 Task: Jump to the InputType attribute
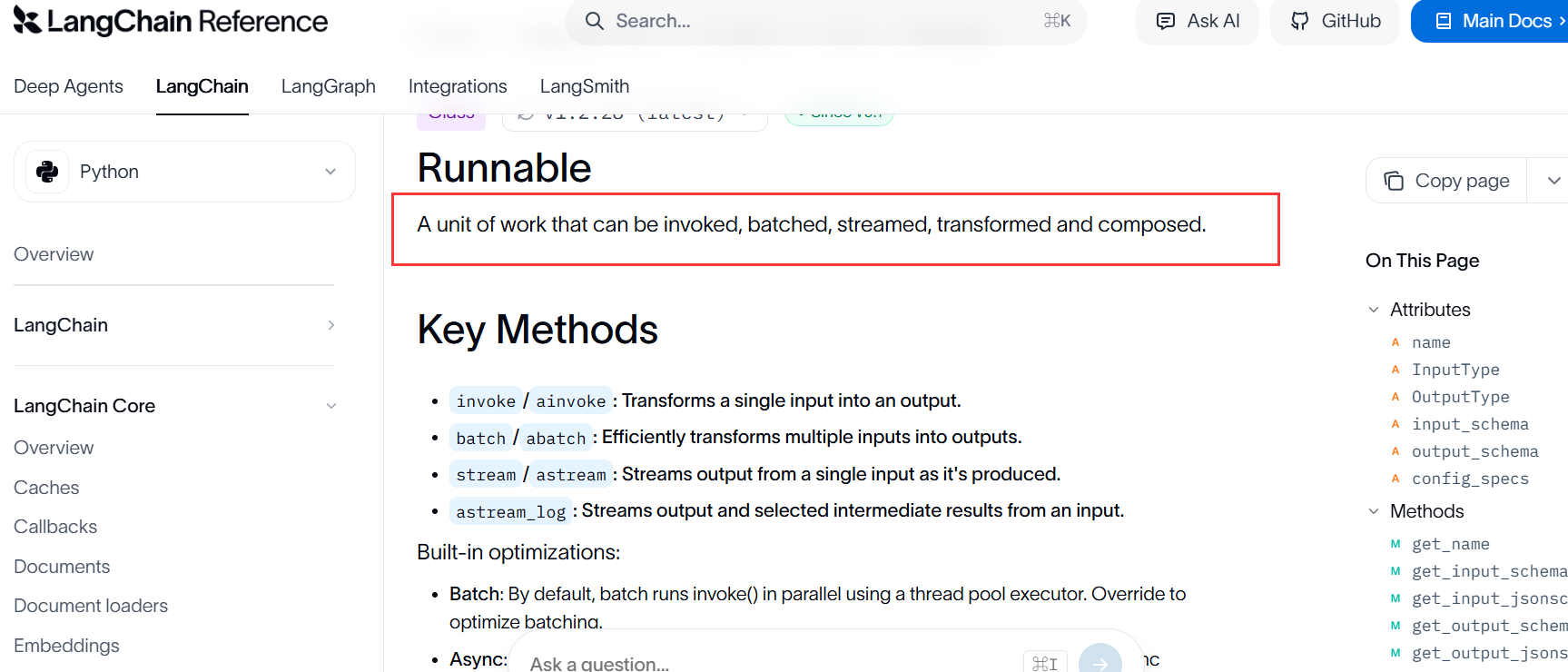[x=1455, y=370]
